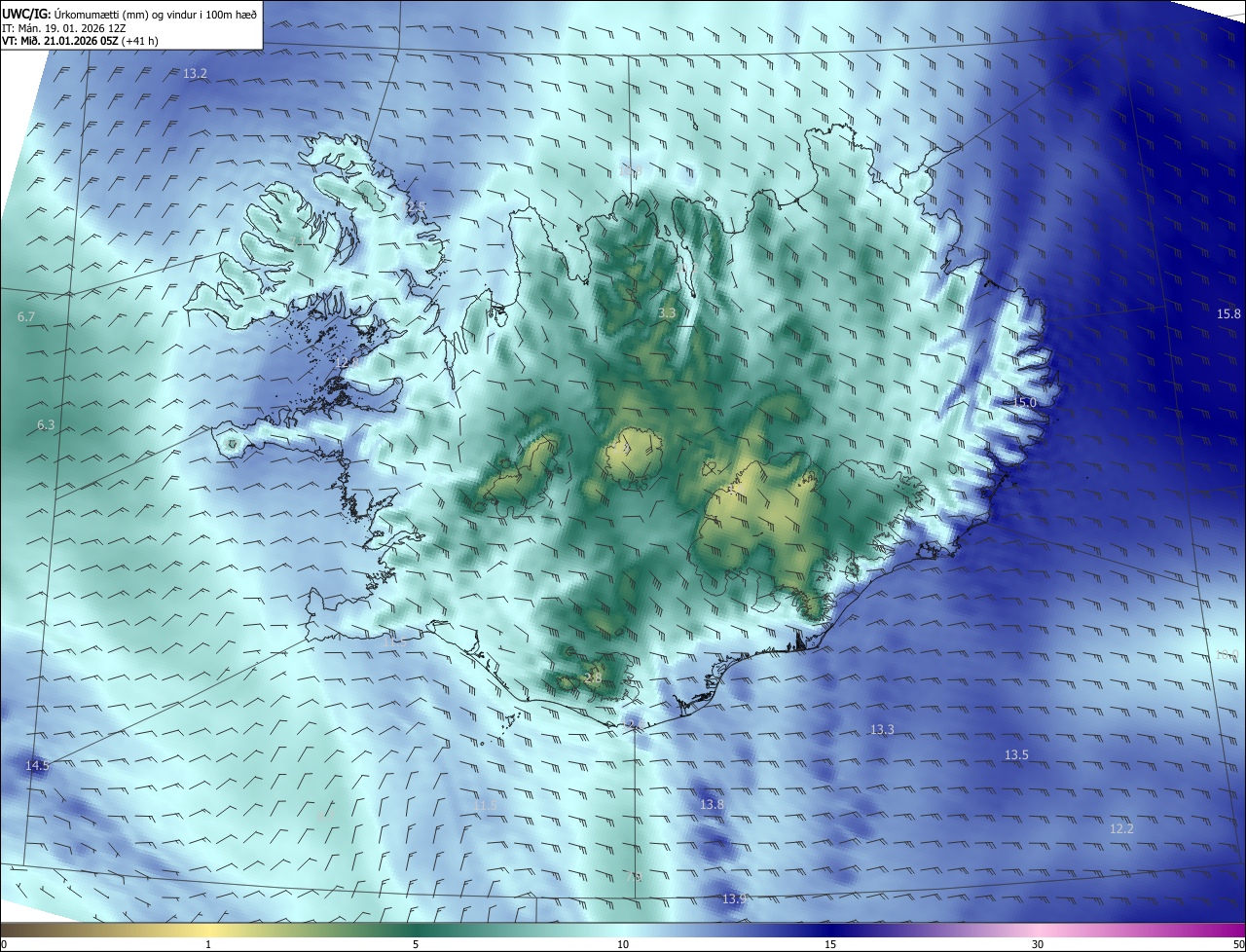This screenshot has width=1246, height=952.
Task: Click the 12.2 value on the map
Action: click(1121, 828)
